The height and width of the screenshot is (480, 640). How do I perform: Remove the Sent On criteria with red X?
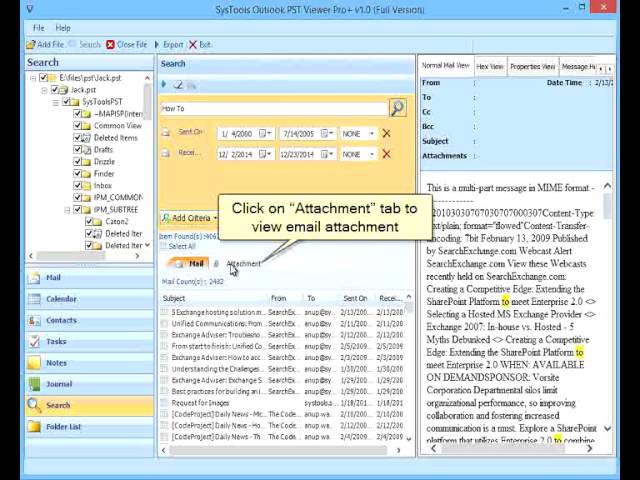coord(386,133)
